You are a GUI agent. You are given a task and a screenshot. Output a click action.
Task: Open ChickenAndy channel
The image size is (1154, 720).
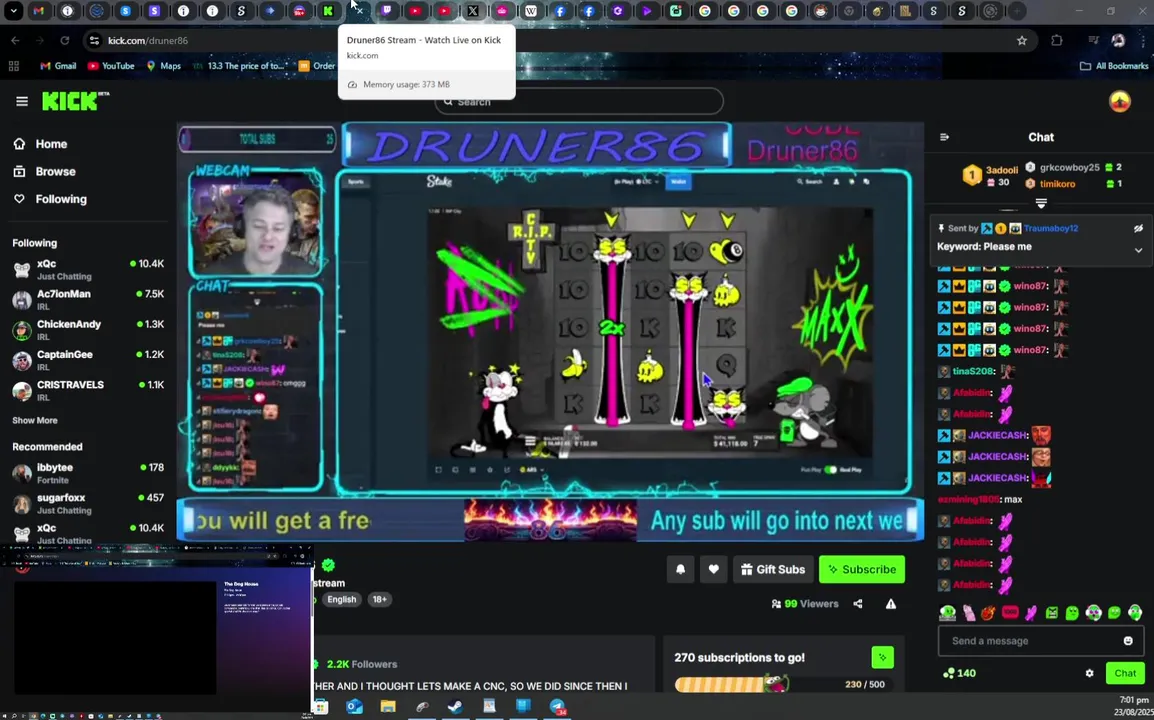click(x=88, y=330)
